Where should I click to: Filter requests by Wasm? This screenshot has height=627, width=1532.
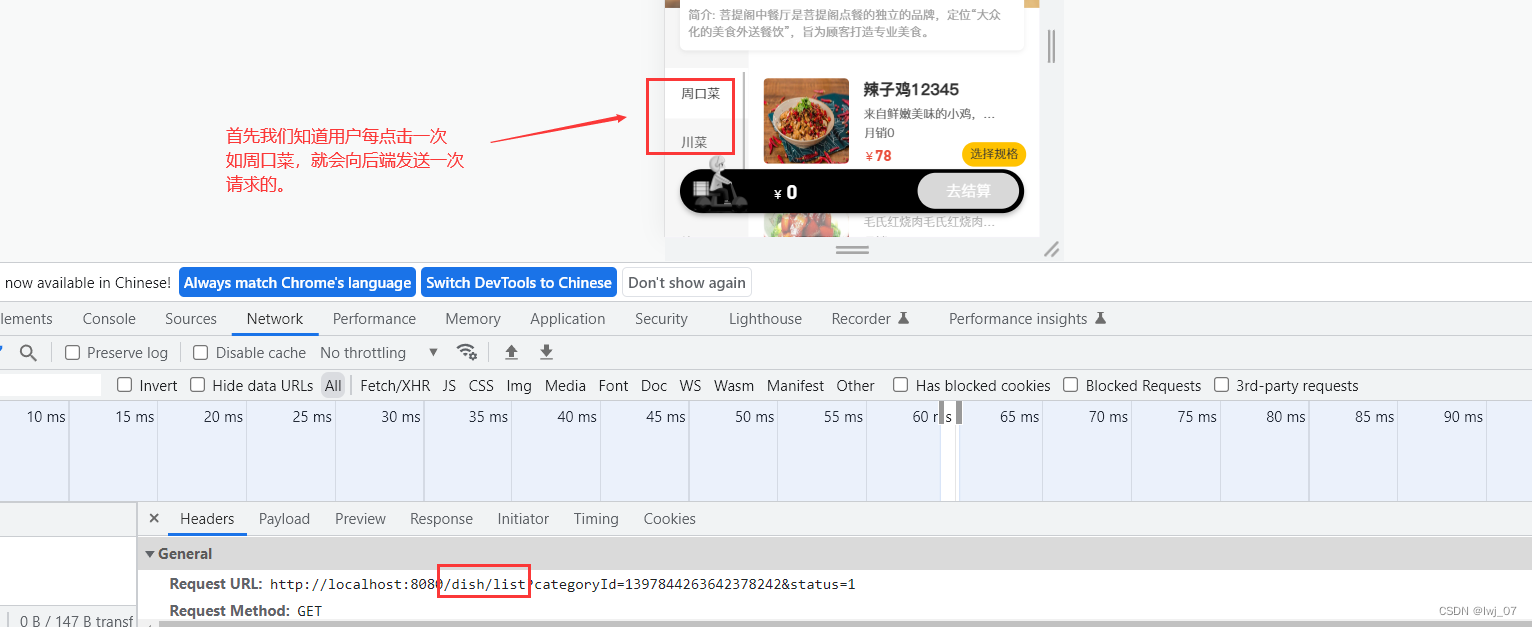tap(734, 385)
